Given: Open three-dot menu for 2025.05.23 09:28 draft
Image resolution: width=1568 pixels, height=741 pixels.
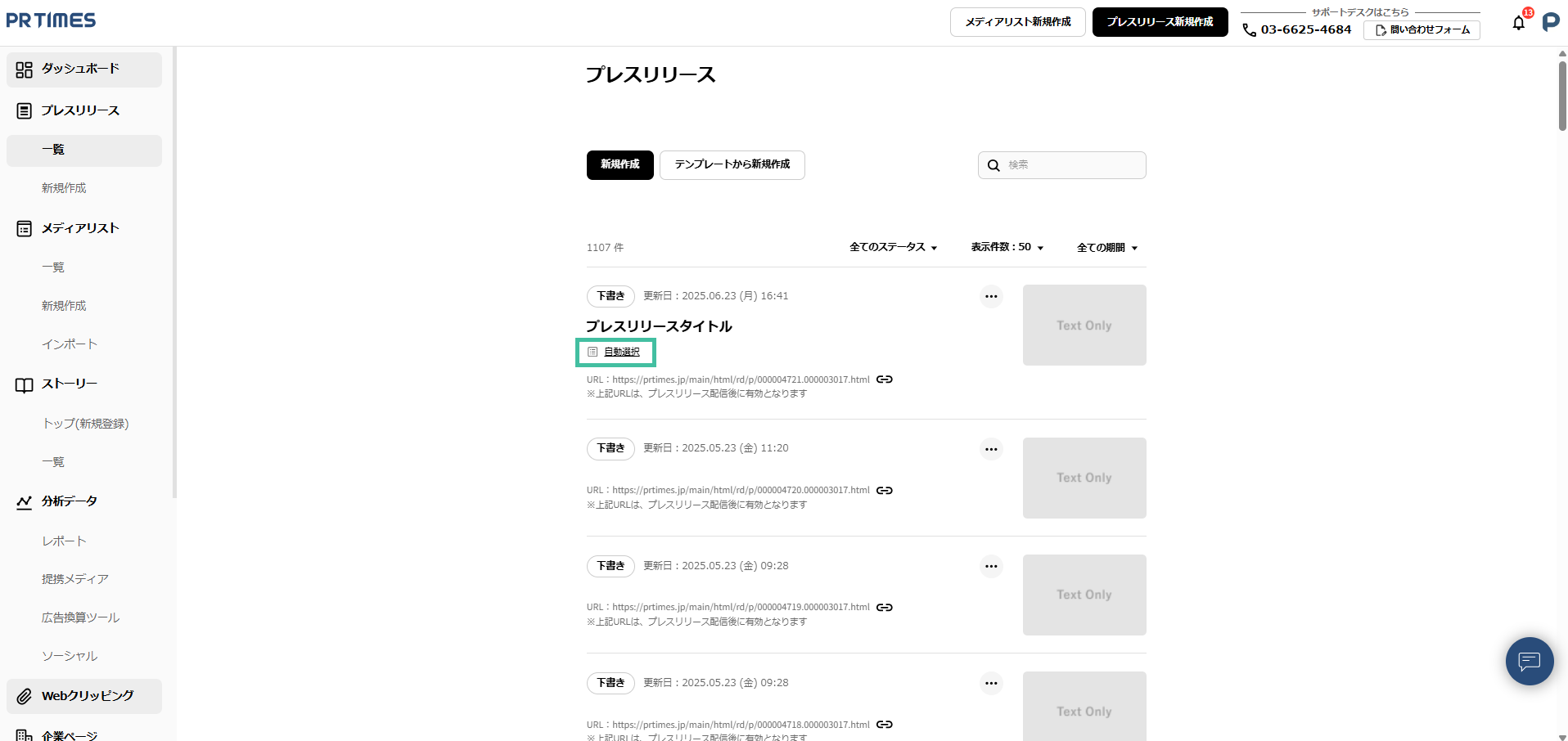Looking at the screenshot, I should 991,566.
